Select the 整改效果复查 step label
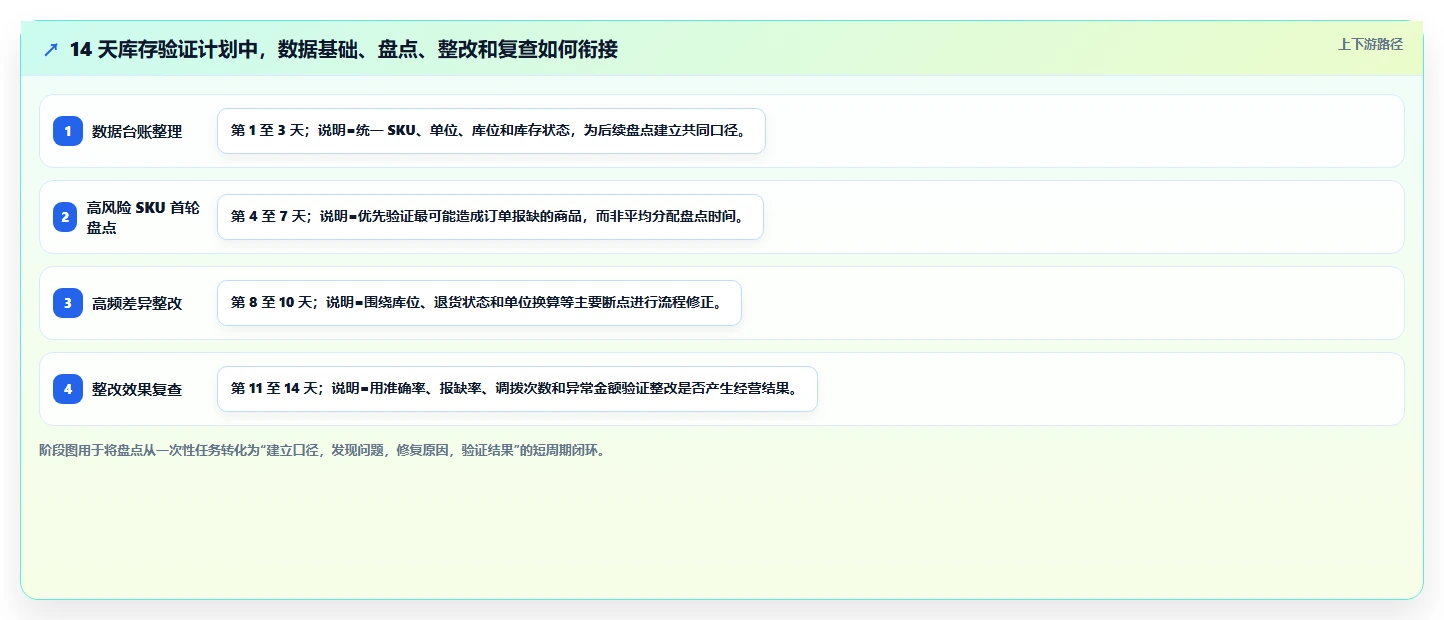The height and width of the screenshot is (620, 1444). 137,389
